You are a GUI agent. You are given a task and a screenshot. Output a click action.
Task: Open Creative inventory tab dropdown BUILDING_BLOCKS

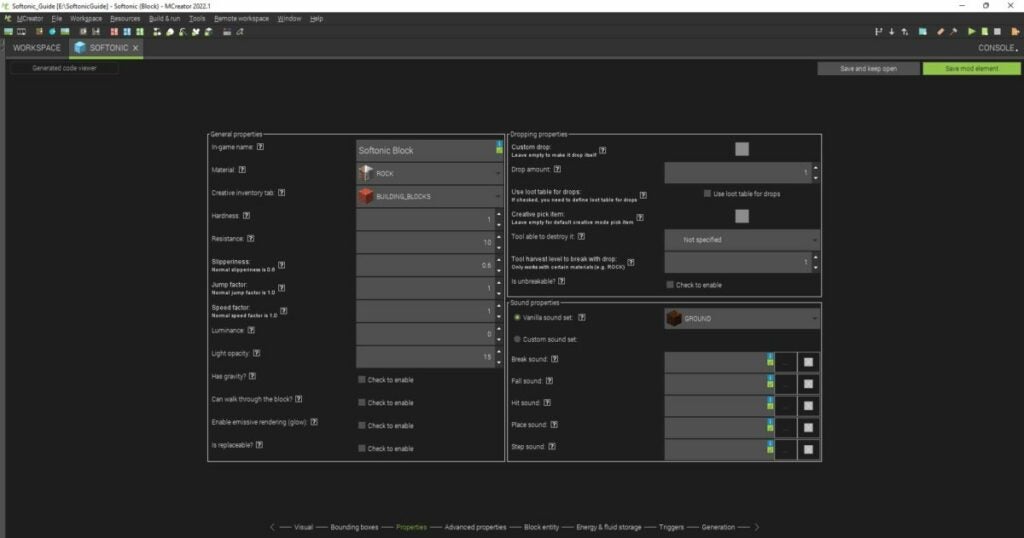pyautogui.click(x=430, y=196)
